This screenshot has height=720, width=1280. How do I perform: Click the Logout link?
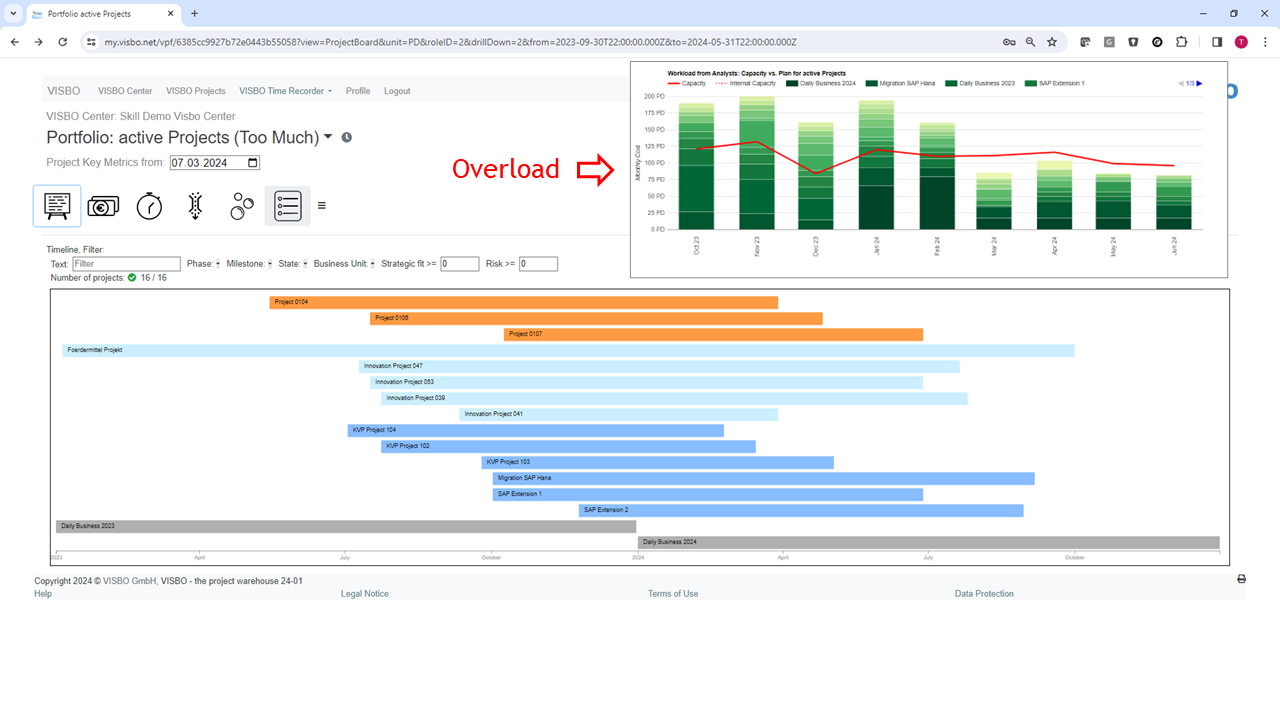tap(397, 91)
